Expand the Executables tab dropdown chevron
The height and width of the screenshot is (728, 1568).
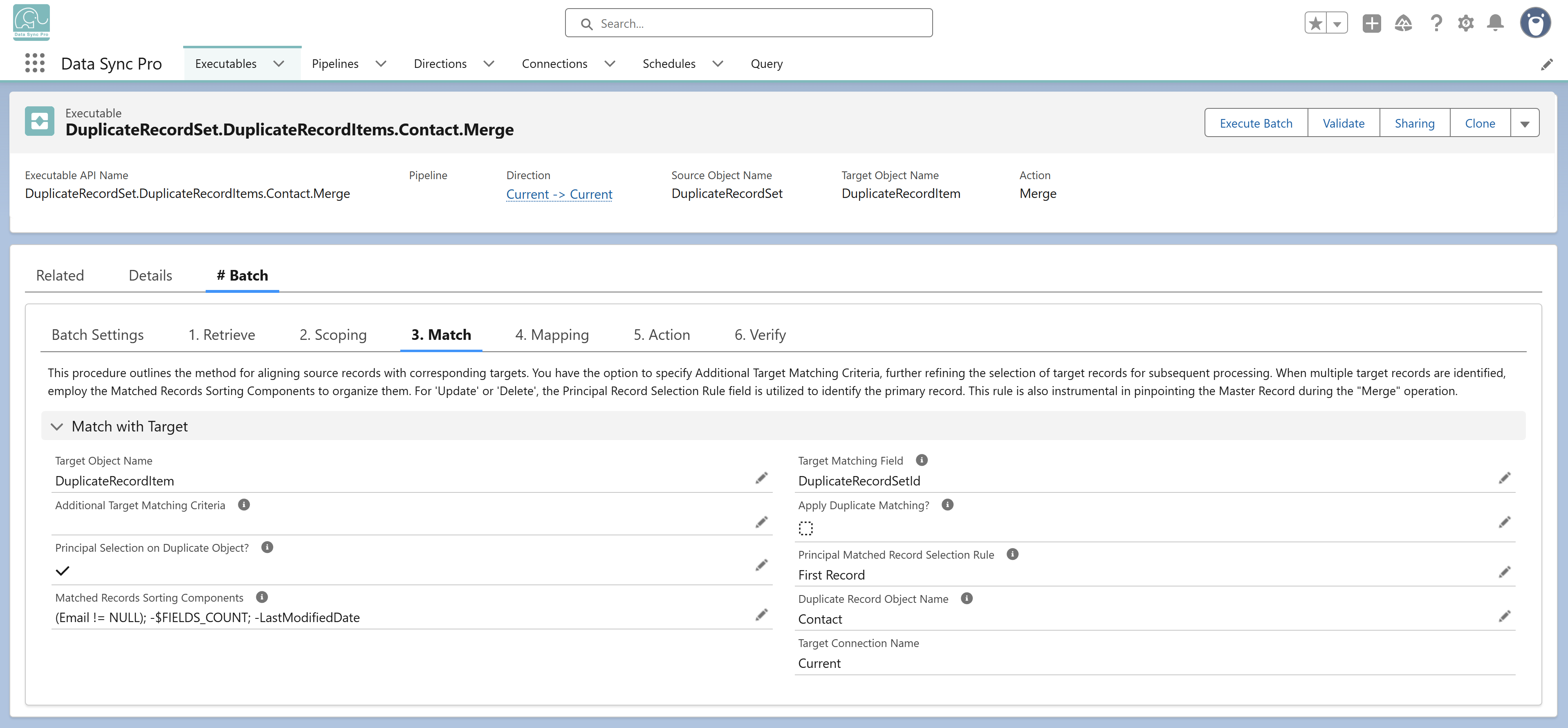(x=279, y=63)
